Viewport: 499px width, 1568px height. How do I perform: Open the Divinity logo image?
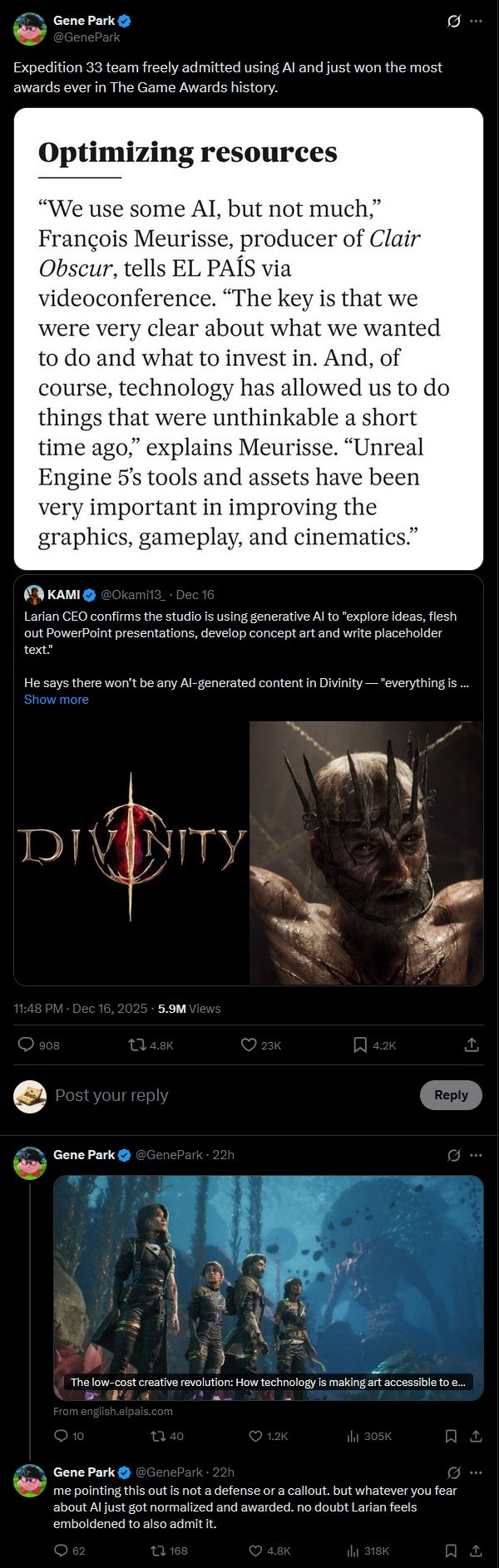pyautogui.click(x=131, y=853)
